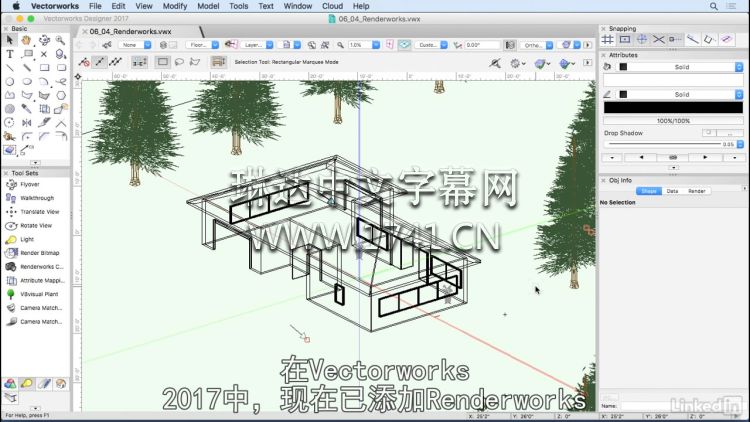Click the pen color black swatch
Image resolution: width=750 pixels, height=422 pixels.
(623, 95)
